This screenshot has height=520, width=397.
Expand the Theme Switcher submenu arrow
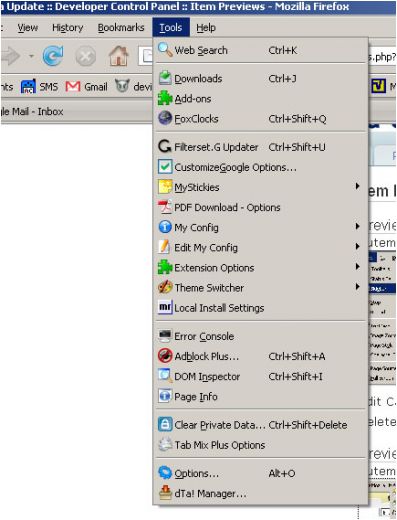357,287
